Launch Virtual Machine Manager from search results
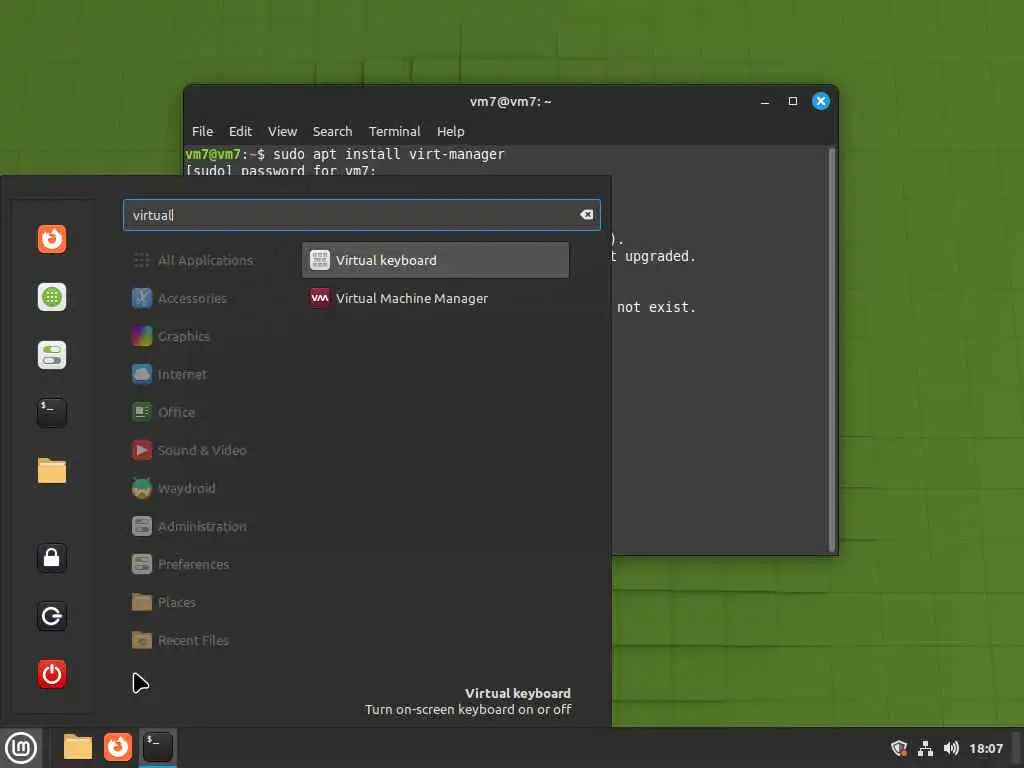This screenshot has width=1024, height=768. [435, 298]
